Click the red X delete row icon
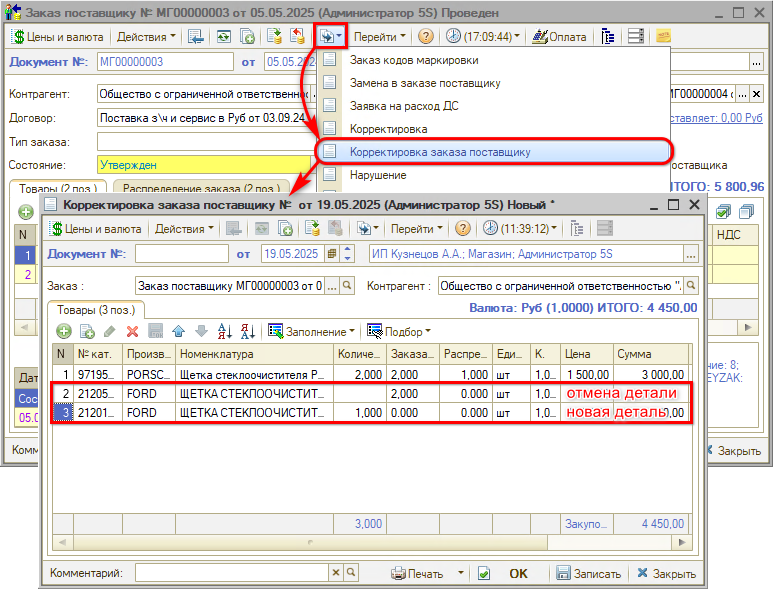This screenshot has height=589, width=773. click(x=132, y=331)
